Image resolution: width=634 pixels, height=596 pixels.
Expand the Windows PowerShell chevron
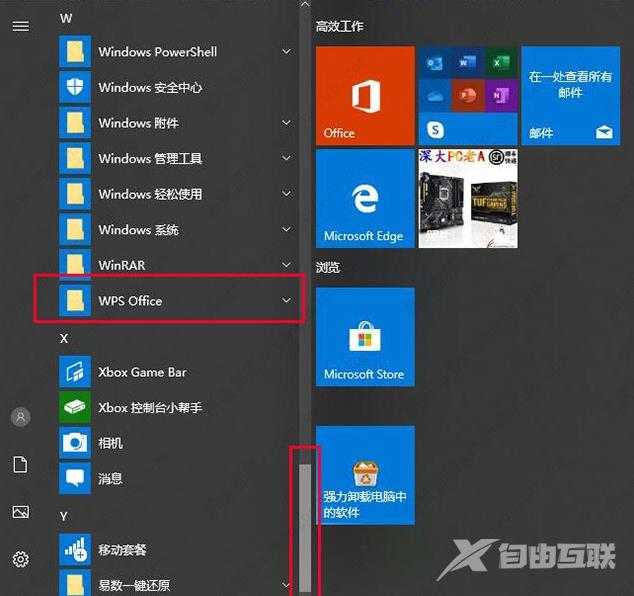pos(286,51)
